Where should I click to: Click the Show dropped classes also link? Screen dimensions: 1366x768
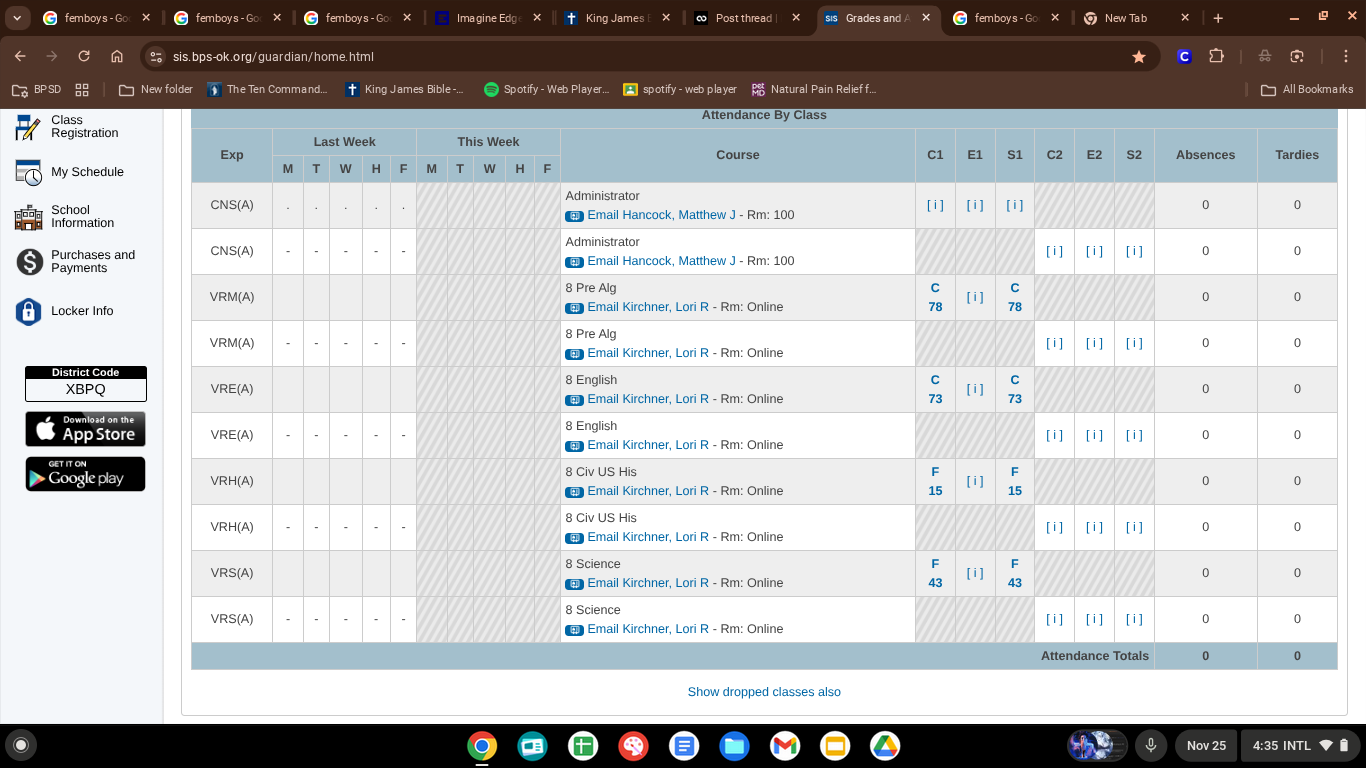(x=763, y=691)
